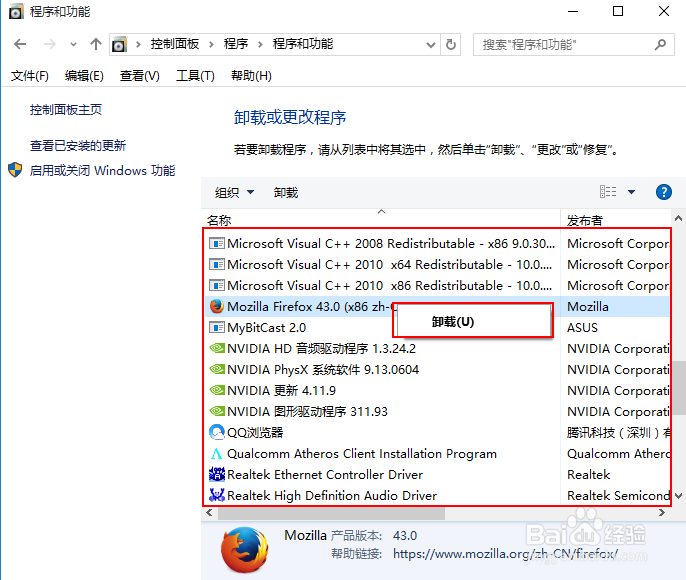Screen dimensions: 686x580
Task: Open 启用或关闭 Windows 功能 link
Action: (x=102, y=171)
